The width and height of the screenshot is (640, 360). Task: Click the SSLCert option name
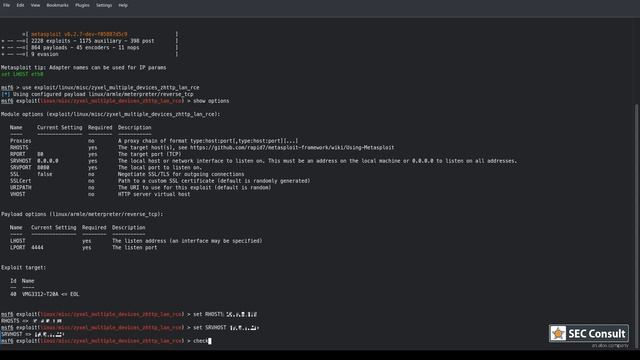coord(20,181)
